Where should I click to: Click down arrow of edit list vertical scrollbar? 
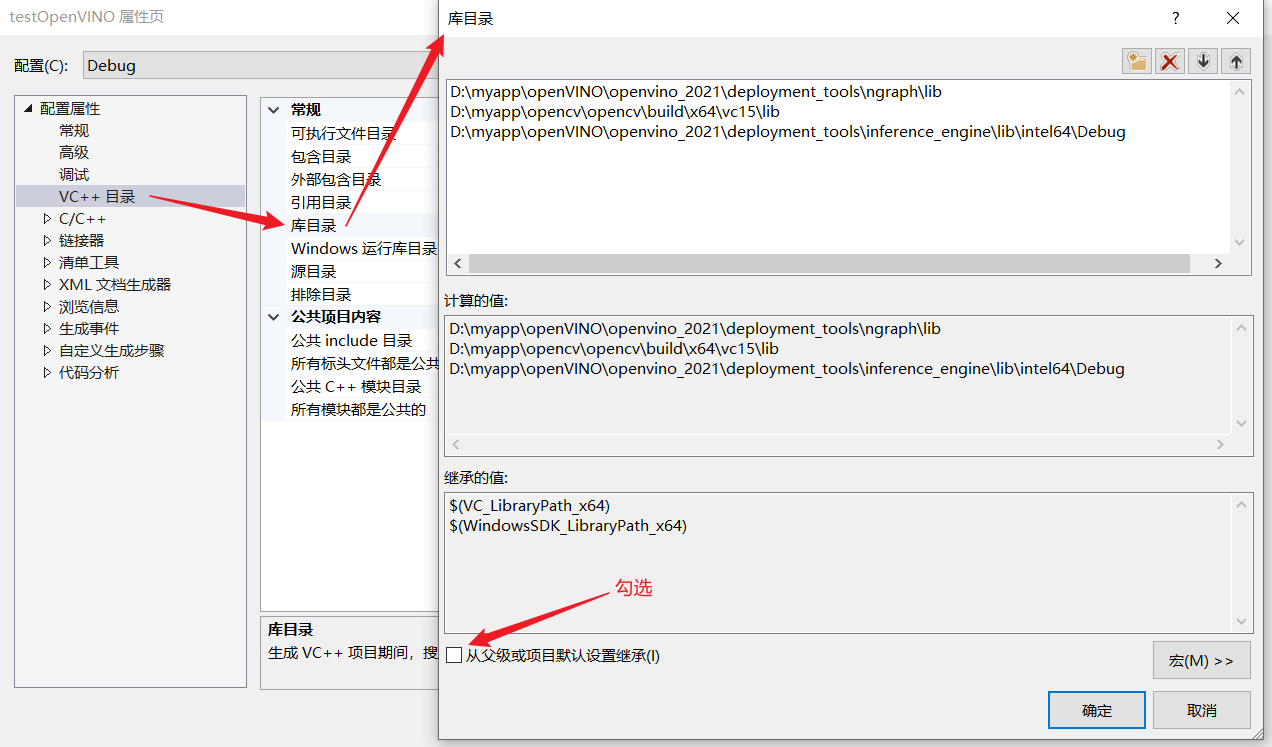tap(1240, 242)
